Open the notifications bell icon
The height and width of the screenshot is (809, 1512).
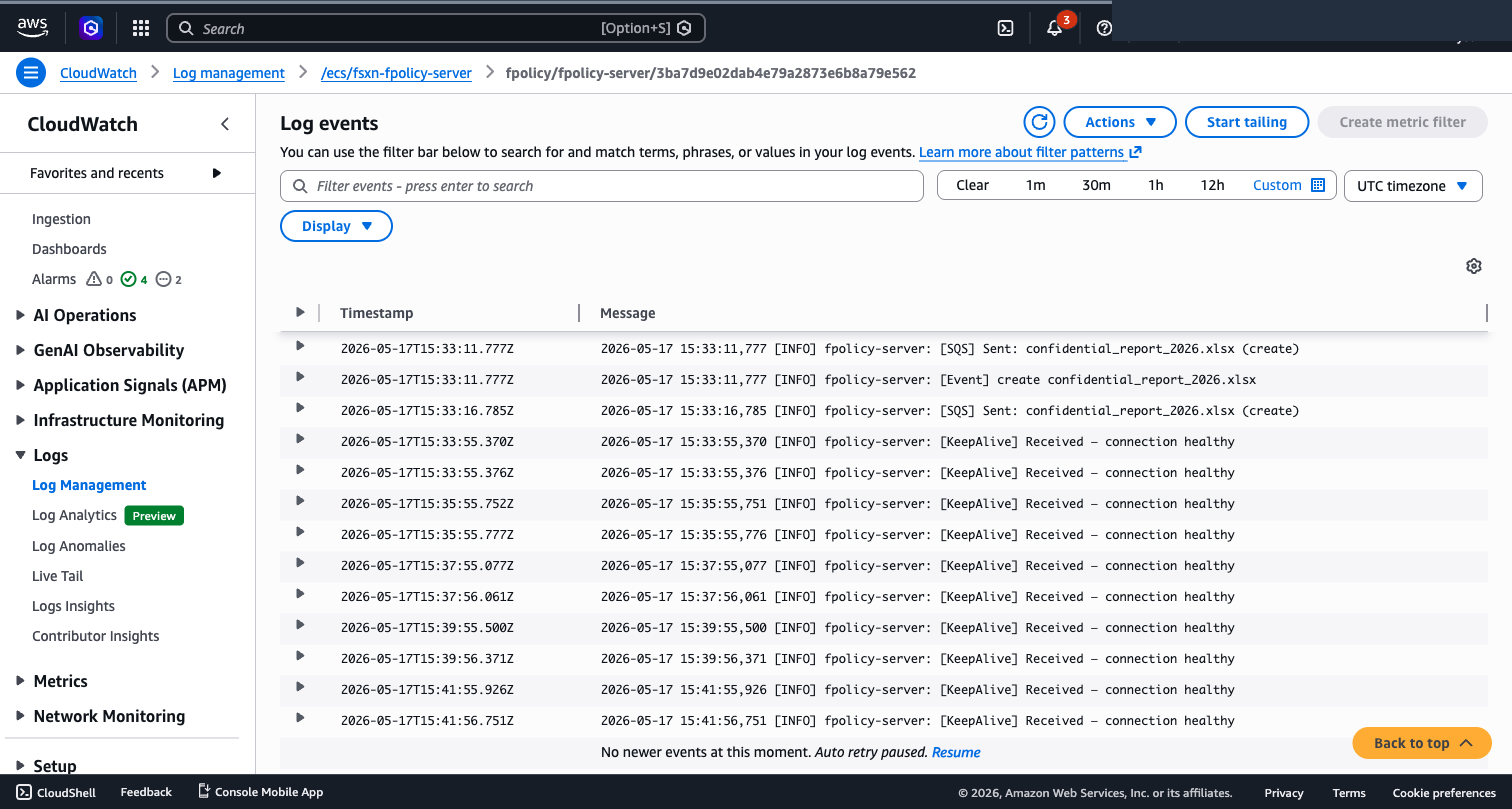tap(1054, 28)
